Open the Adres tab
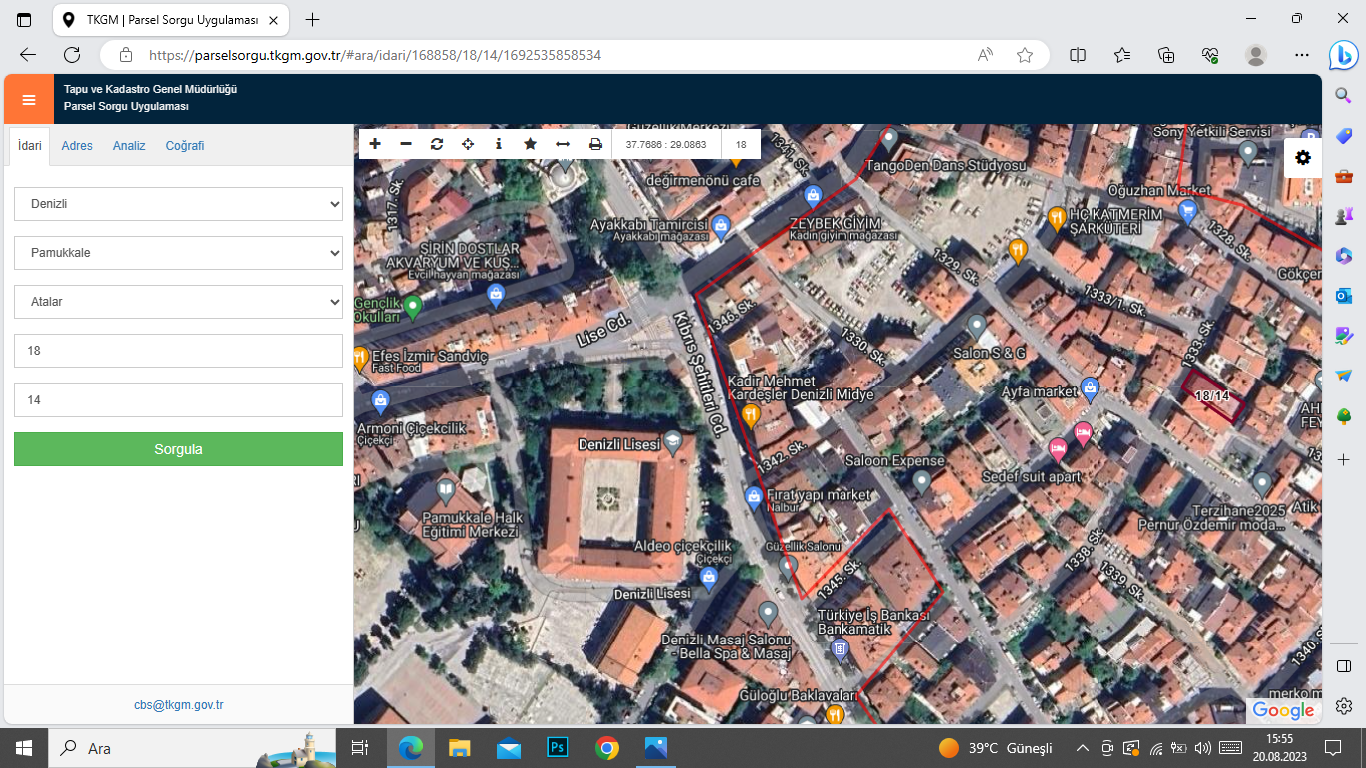The image size is (1366, 768). (77, 146)
